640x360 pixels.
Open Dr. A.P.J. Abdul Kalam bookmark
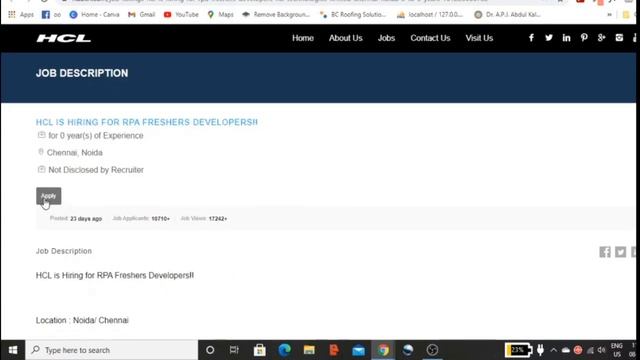[507, 15]
